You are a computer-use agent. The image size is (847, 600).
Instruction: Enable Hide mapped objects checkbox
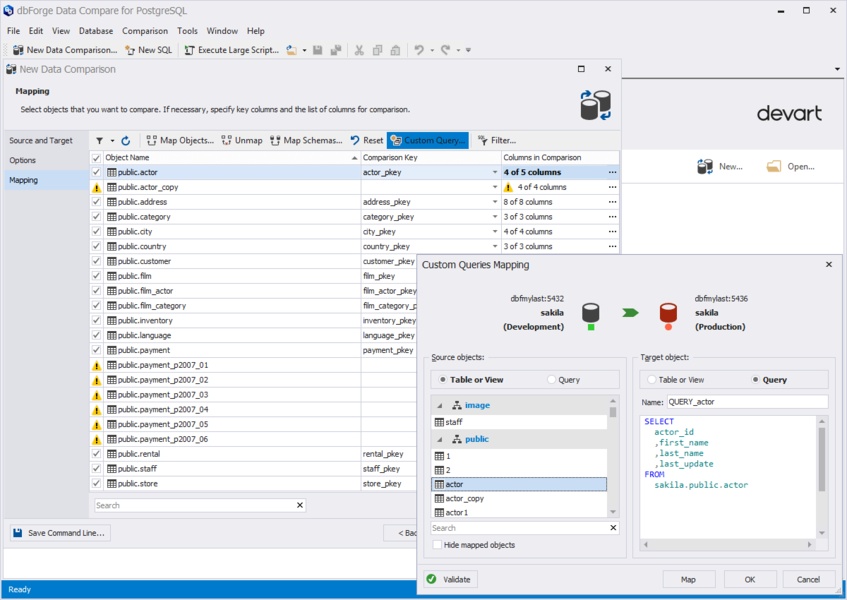[x=437, y=545]
